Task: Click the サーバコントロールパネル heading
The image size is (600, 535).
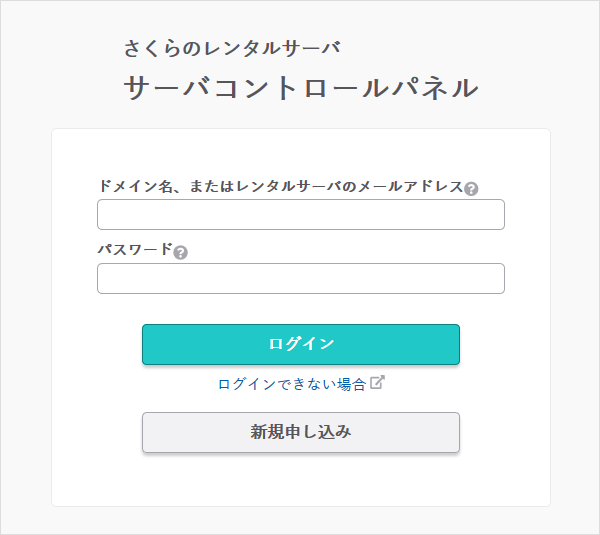Action: [300, 88]
